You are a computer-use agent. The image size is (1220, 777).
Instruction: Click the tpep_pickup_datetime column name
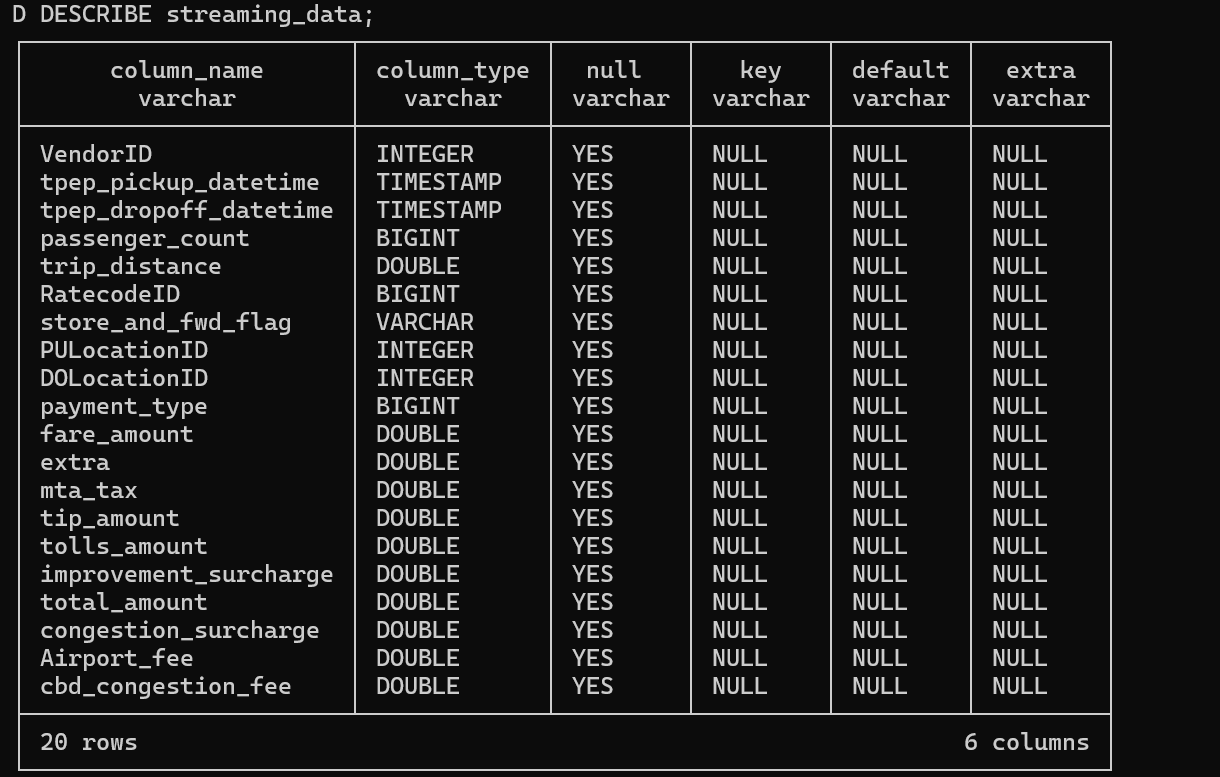179,182
